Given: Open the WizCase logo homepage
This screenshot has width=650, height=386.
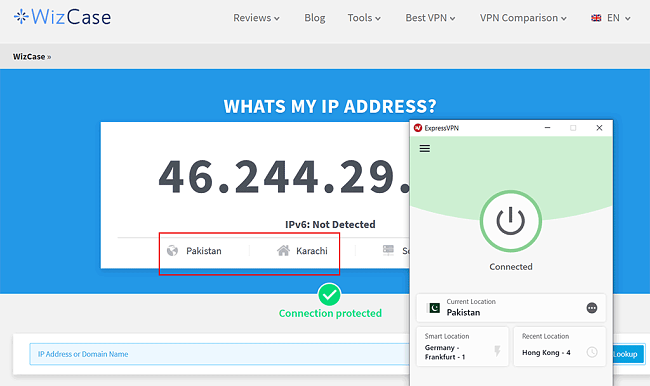Looking at the screenshot, I should click(x=63, y=17).
